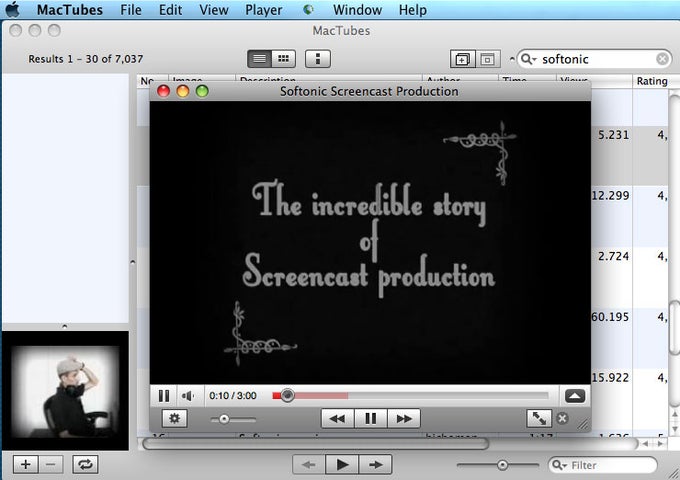This screenshot has width=680, height=480.
Task: Click the rewind button in player
Action: 337,418
